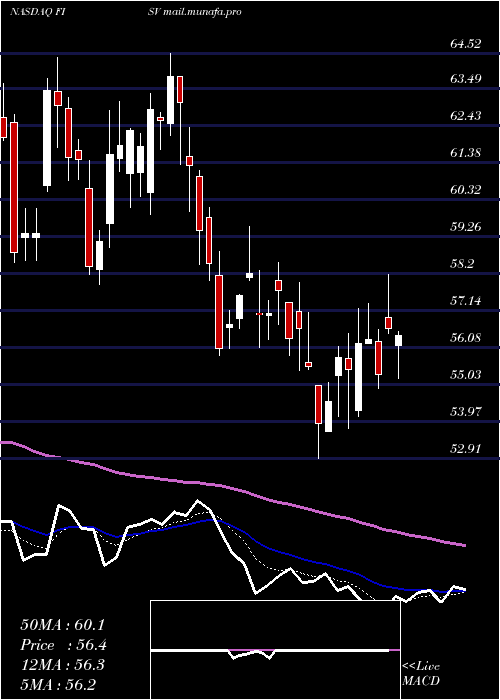Click the 53.97 price level label
The height and width of the screenshot is (700, 500).
[466, 412]
